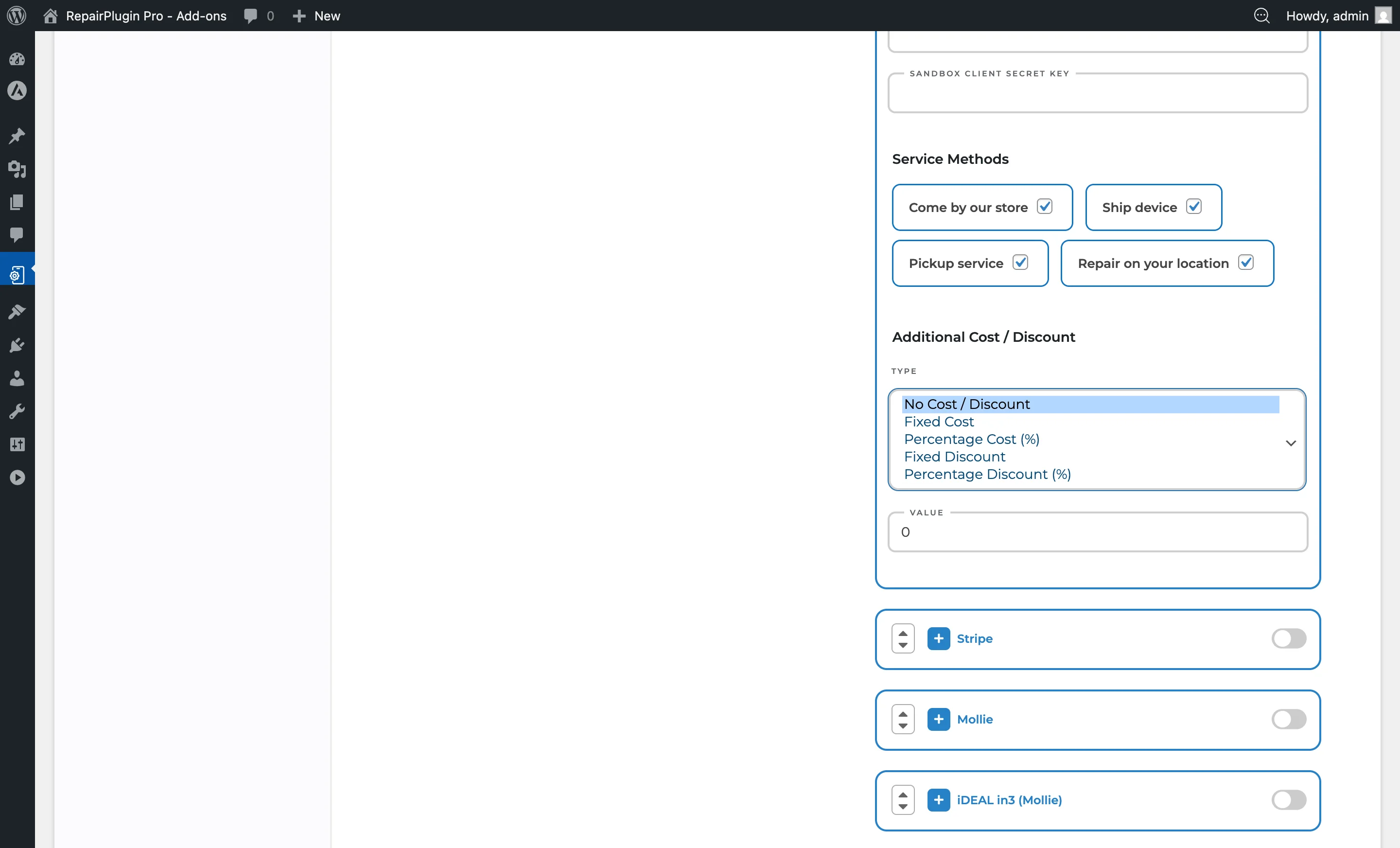Screen dimensions: 1400x848
Task: Open the Plugins plug icon
Action: click(x=17, y=345)
